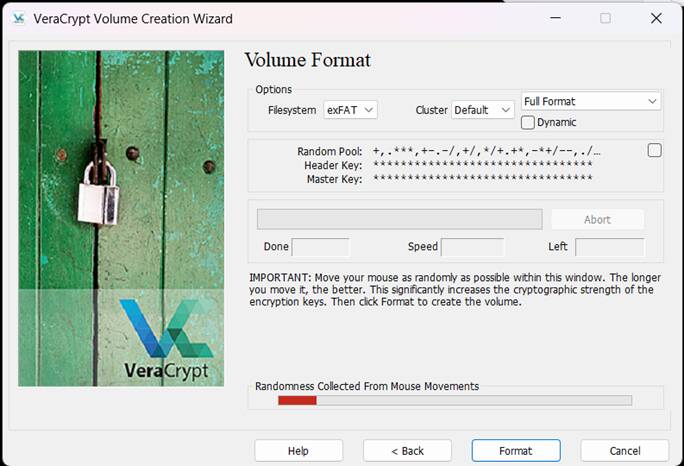The image size is (684, 466).
Task: Click the VeraCrypt padlock side image
Action: pyautogui.click(x=121, y=218)
